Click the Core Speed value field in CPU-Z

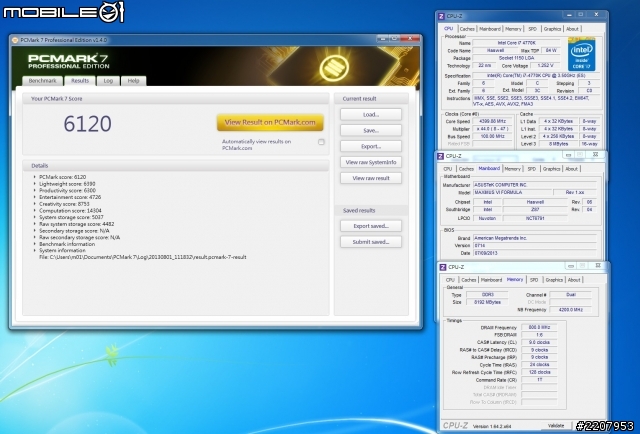coord(493,121)
